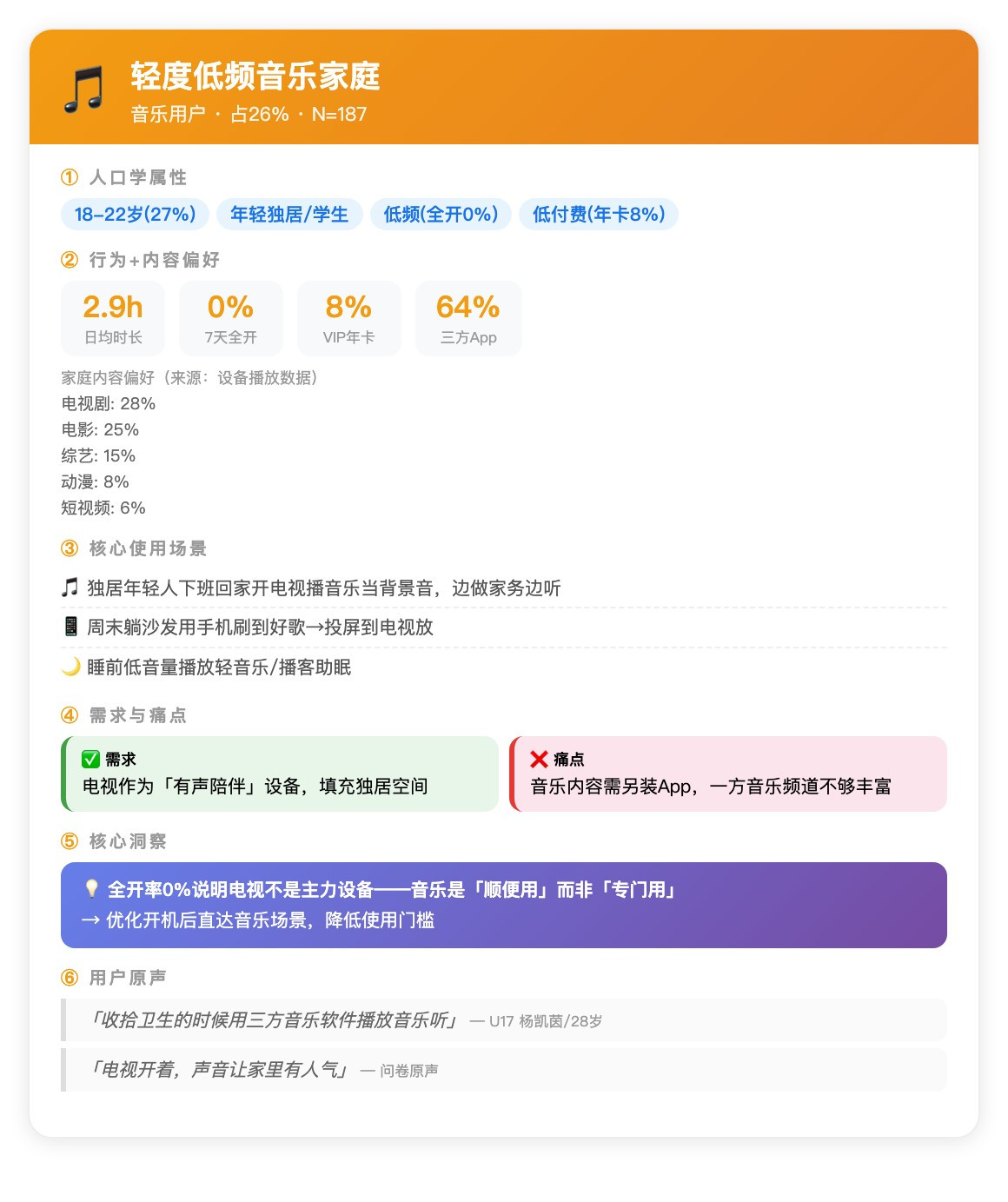Click the 低付费(年卡8%) tag
1008x1202 pixels.
coord(598,215)
